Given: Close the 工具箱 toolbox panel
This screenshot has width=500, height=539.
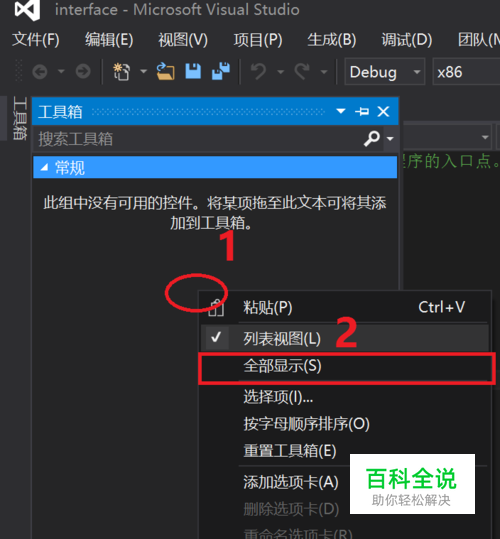Looking at the screenshot, I should pyautogui.click(x=383, y=111).
